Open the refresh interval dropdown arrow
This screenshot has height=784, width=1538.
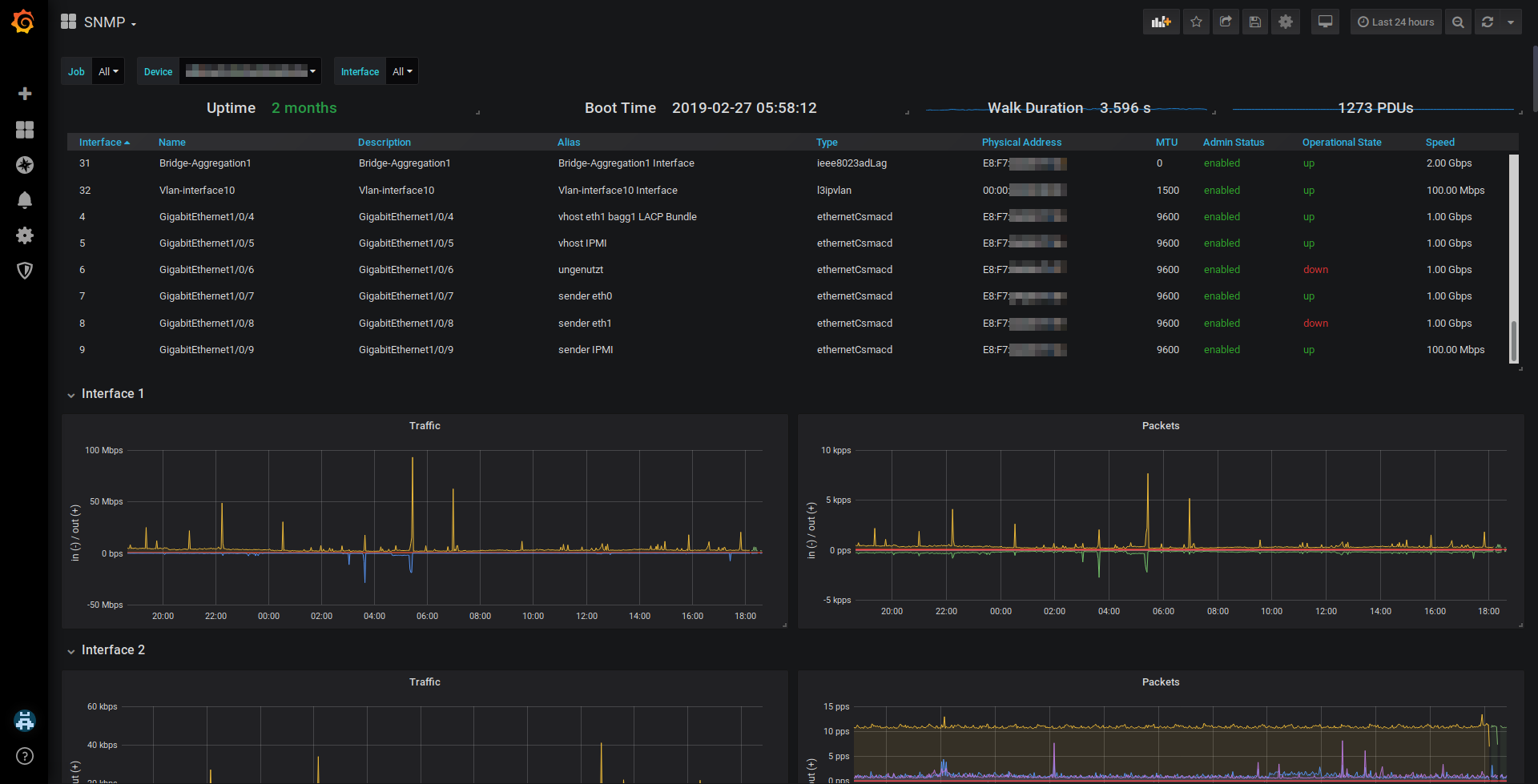click(x=1510, y=22)
